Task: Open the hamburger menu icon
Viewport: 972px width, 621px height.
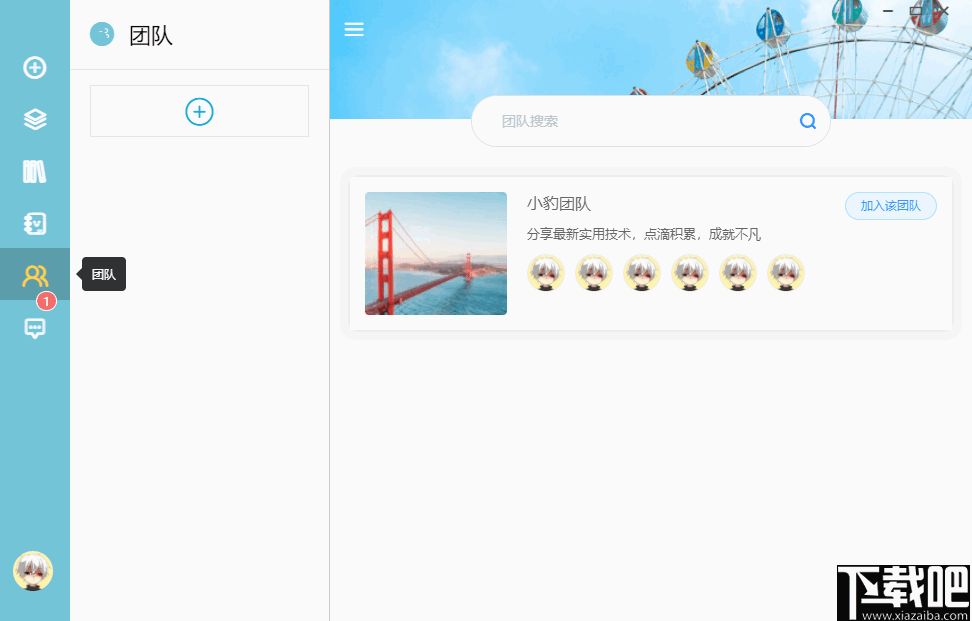Action: click(354, 29)
